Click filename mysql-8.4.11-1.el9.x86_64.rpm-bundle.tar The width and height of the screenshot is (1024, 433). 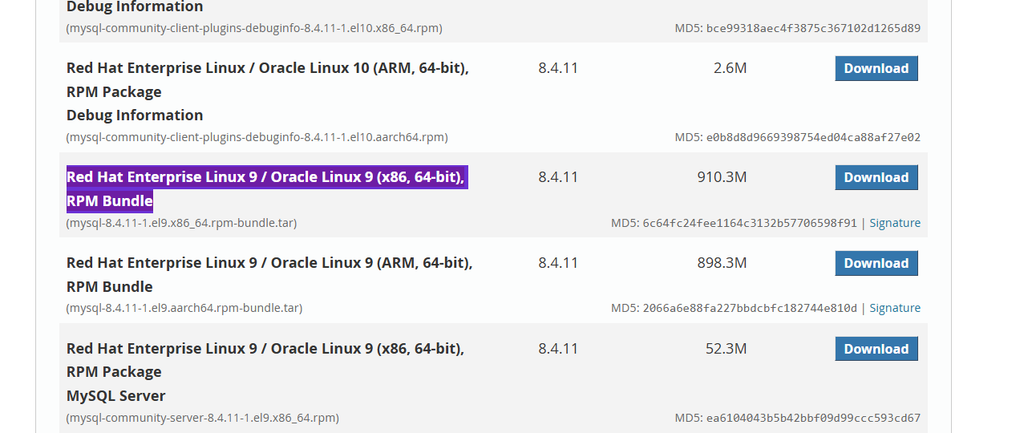182,223
